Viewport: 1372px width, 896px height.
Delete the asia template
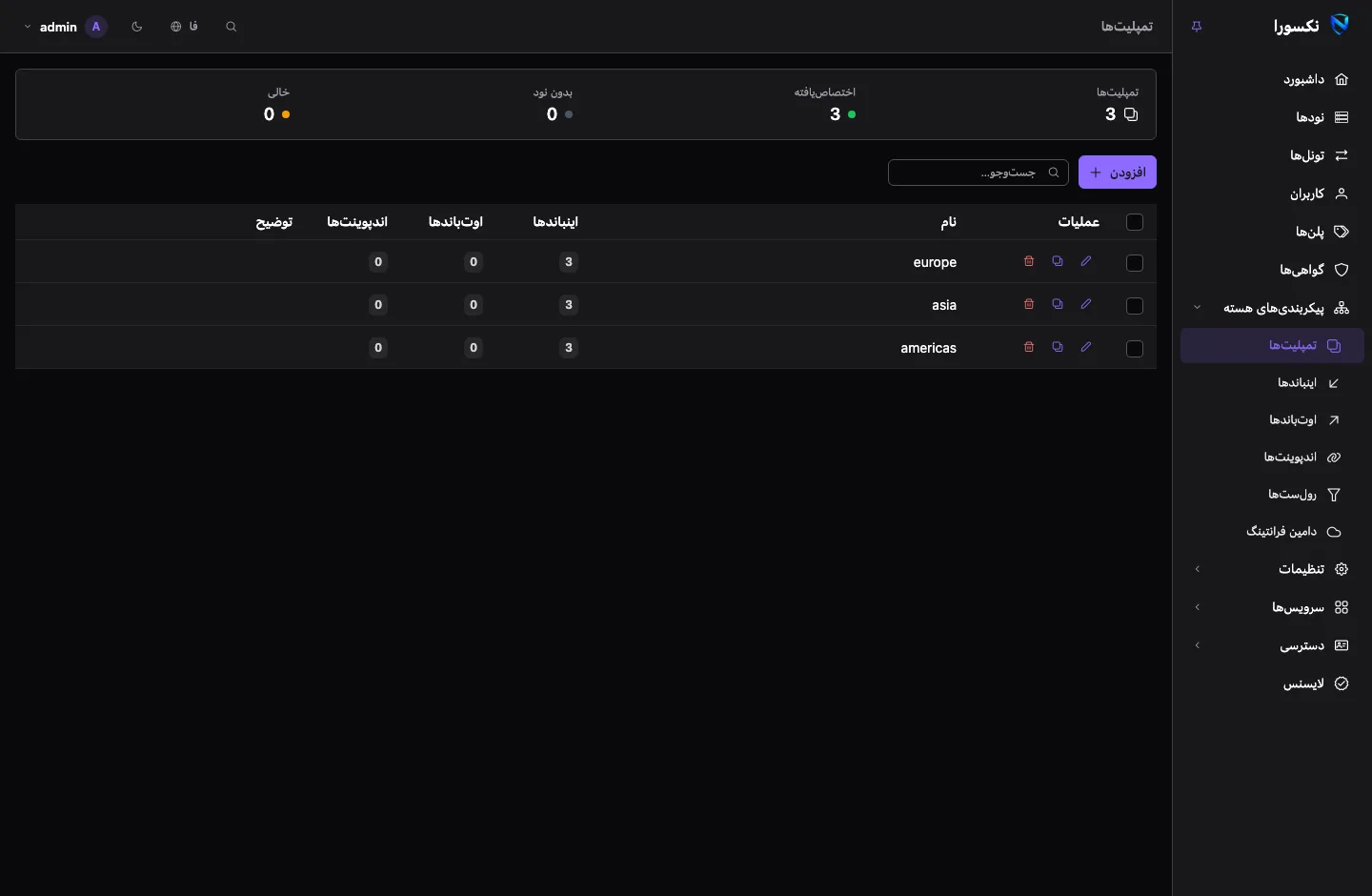click(1029, 304)
